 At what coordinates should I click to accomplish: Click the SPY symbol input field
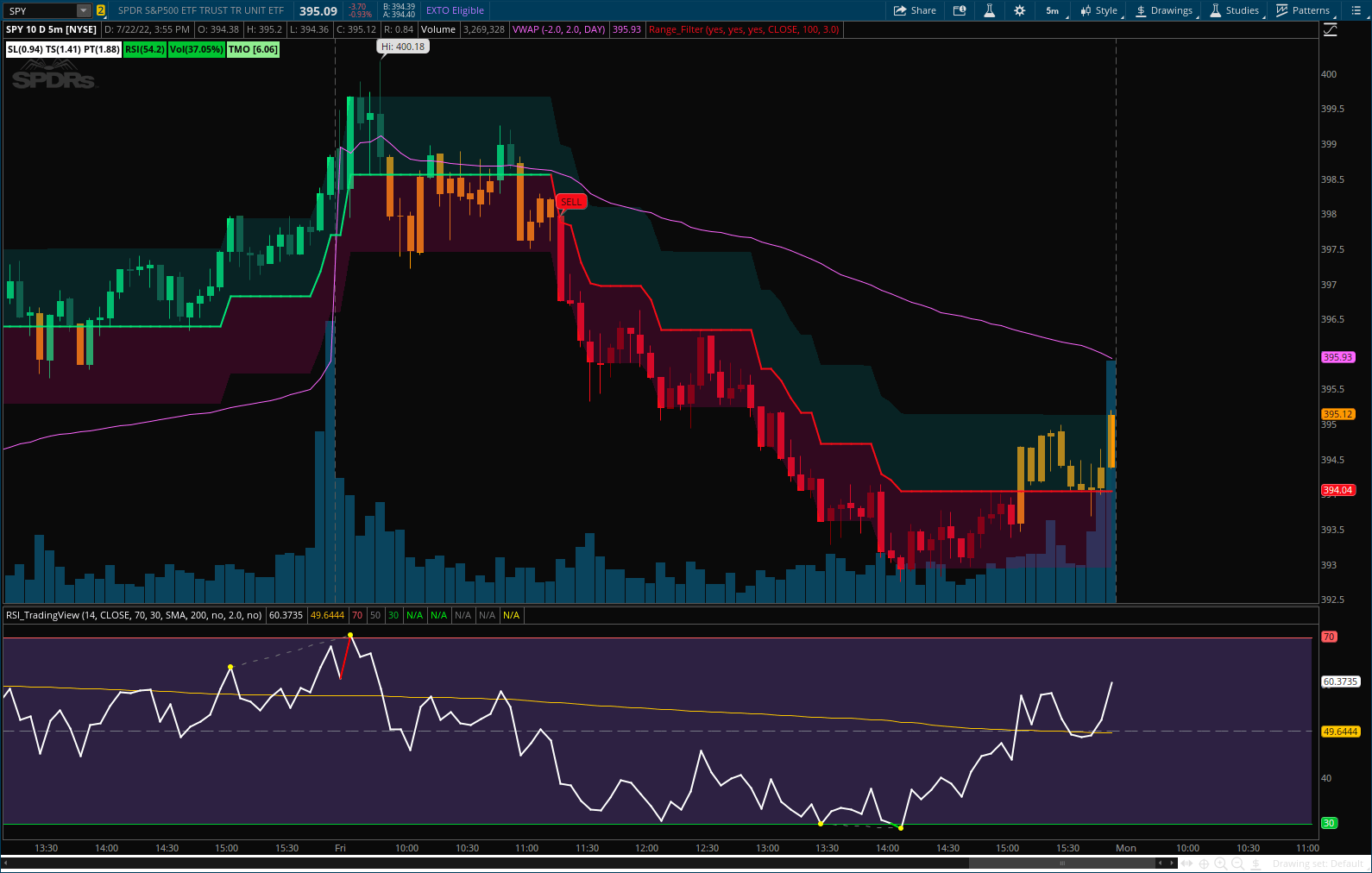tap(41, 10)
